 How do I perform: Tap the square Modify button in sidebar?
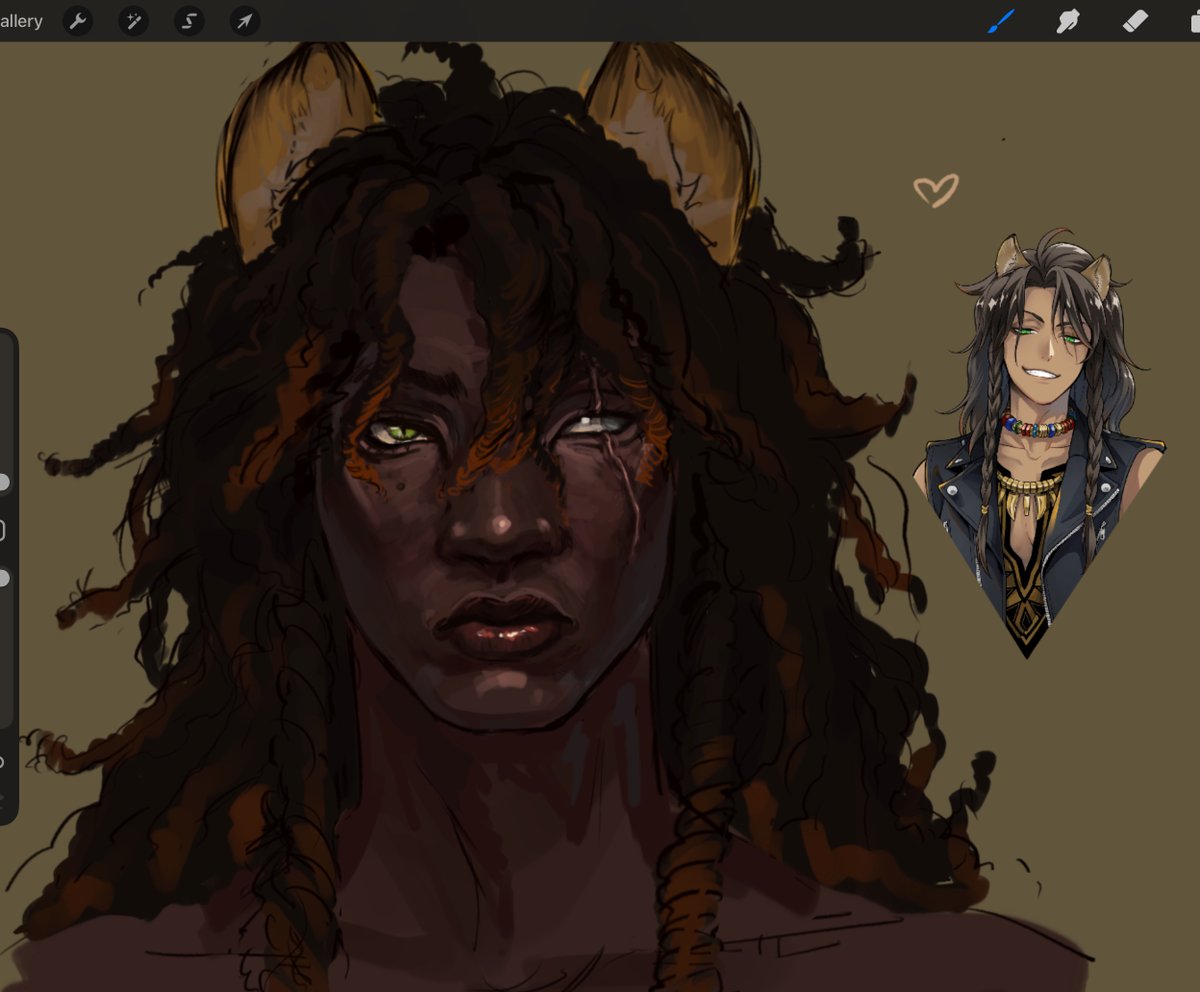tap(2, 530)
